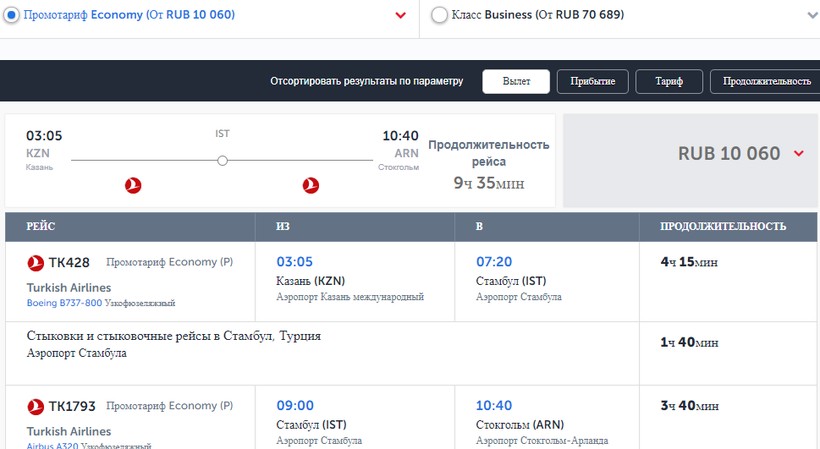
Task: Click the 03:05 Kazan departure time
Action: [x=294, y=262]
